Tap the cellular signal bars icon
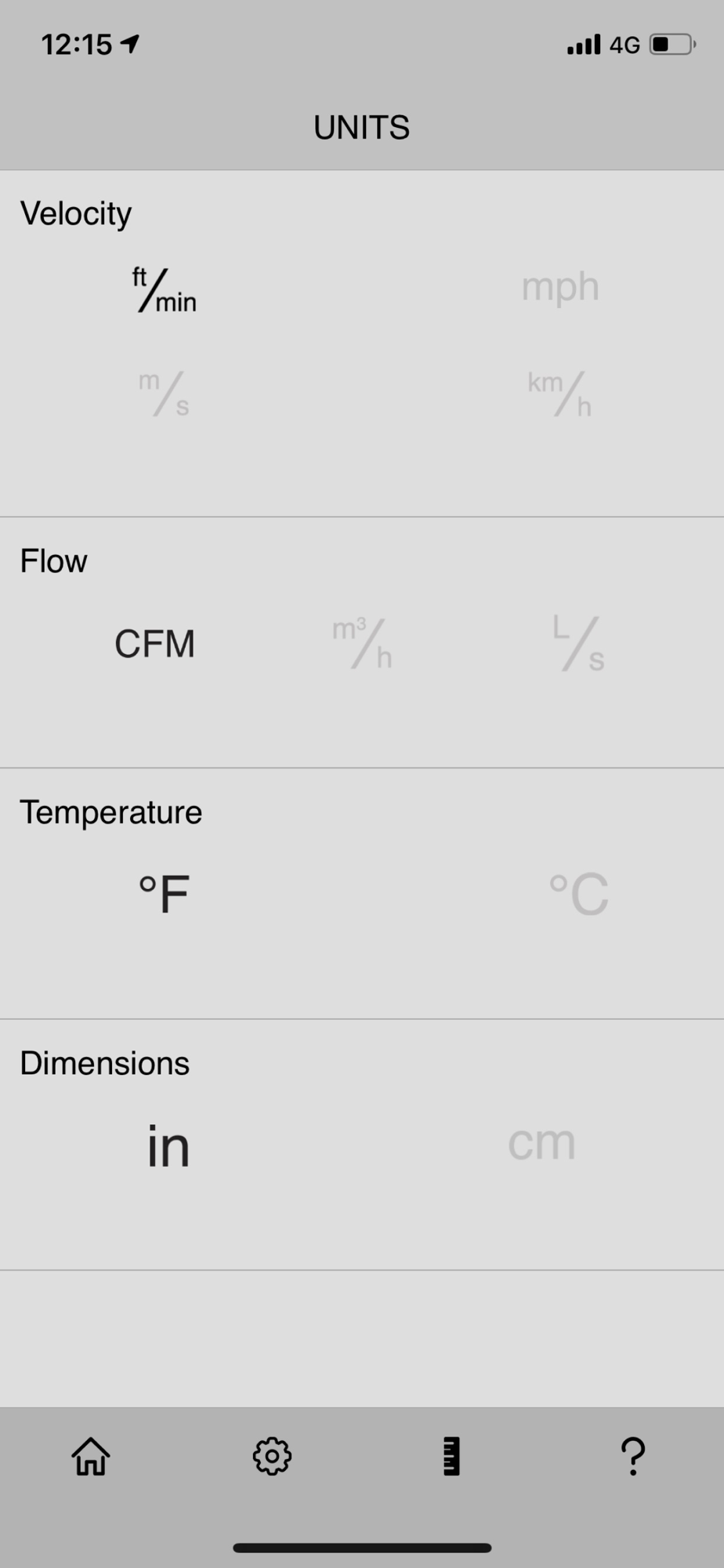 tap(584, 45)
